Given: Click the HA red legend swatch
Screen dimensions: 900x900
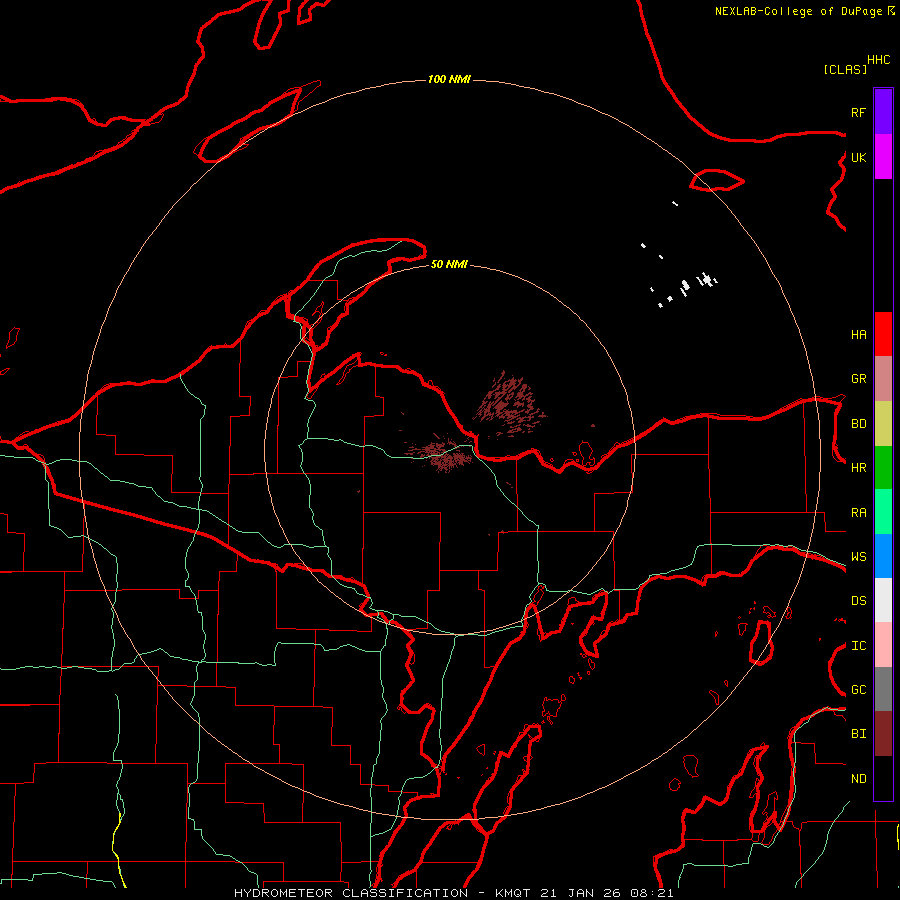Looking at the screenshot, I should click(x=883, y=334).
